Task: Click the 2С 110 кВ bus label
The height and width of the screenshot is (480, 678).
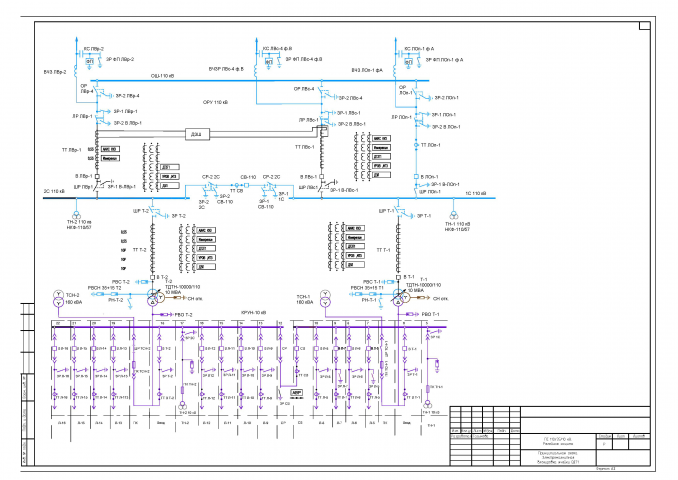Action: [x=54, y=191]
